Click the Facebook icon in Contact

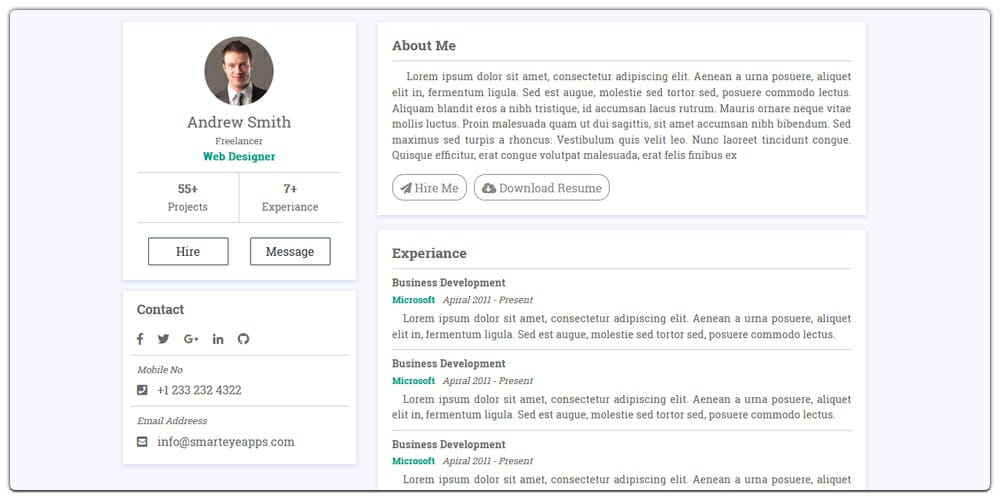click(140, 339)
